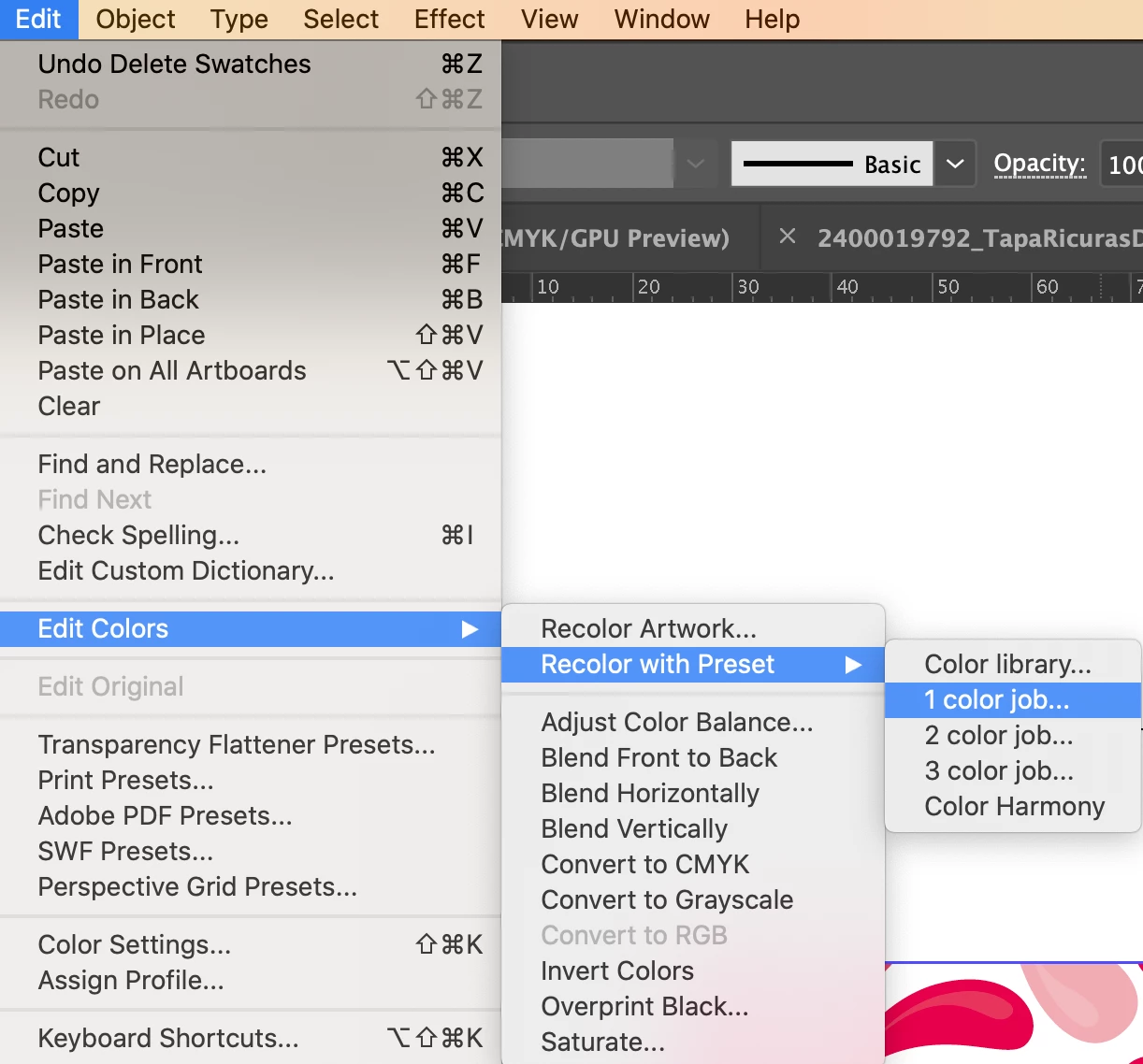Viewport: 1143px width, 1064px height.
Task: Choose Cut from Edit menu
Action: click(251, 157)
